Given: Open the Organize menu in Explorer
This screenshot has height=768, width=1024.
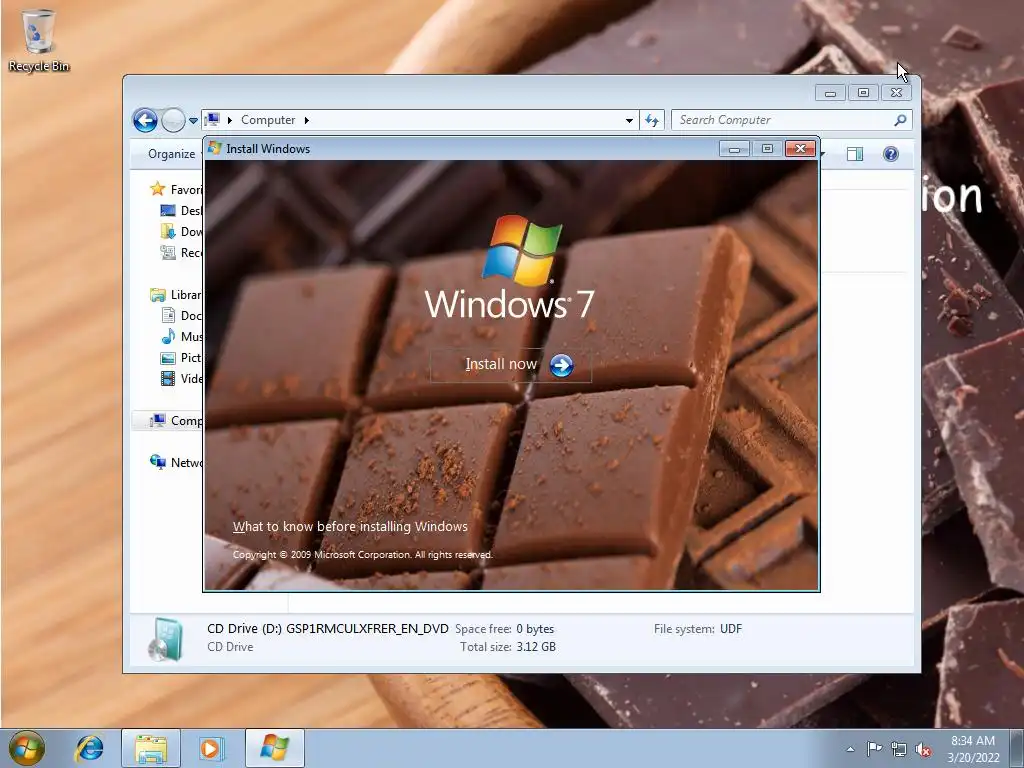Looking at the screenshot, I should (x=171, y=154).
